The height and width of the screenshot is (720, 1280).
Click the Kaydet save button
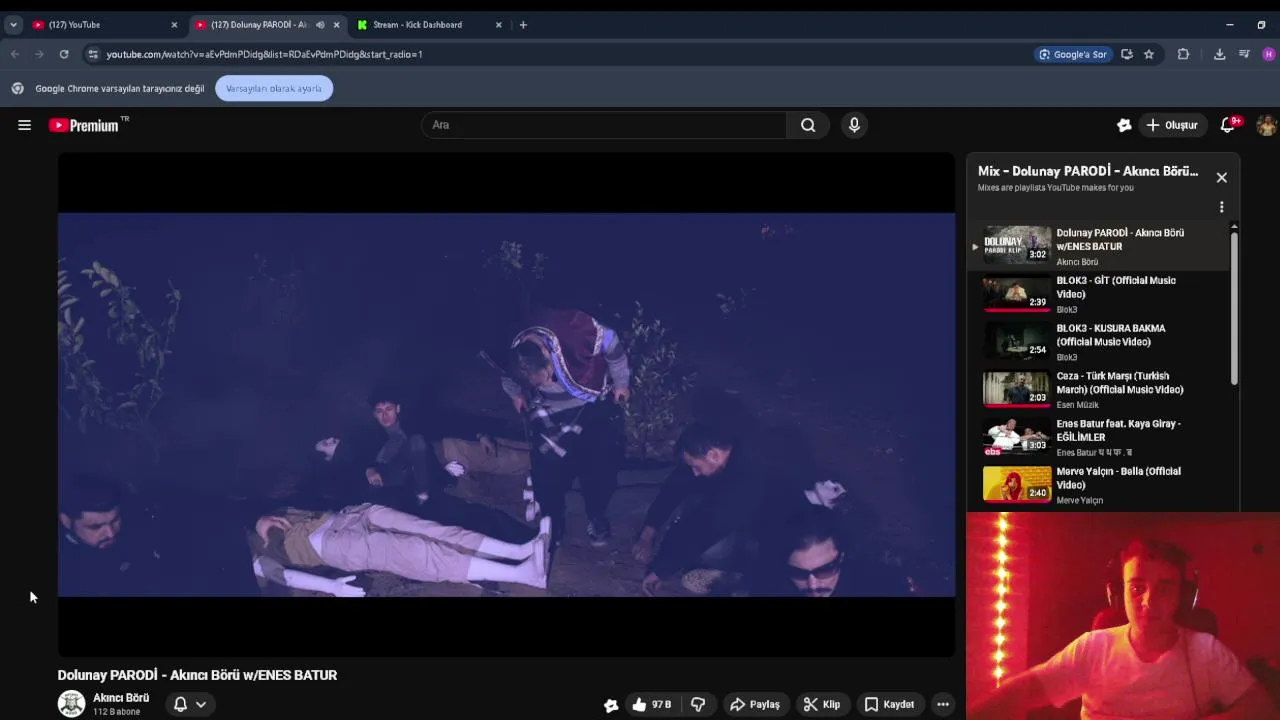pos(889,704)
